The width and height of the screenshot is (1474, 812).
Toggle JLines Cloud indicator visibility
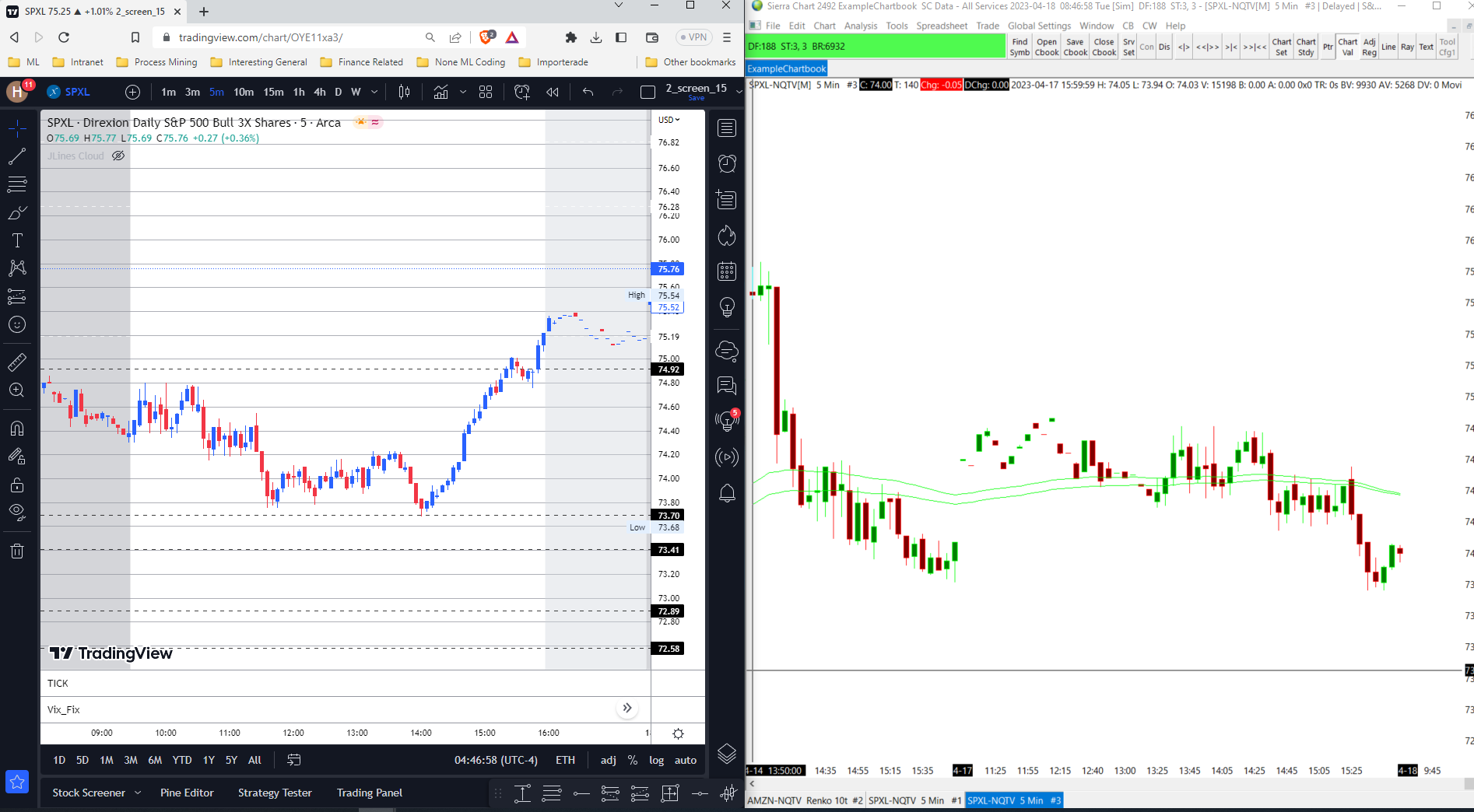(118, 156)
